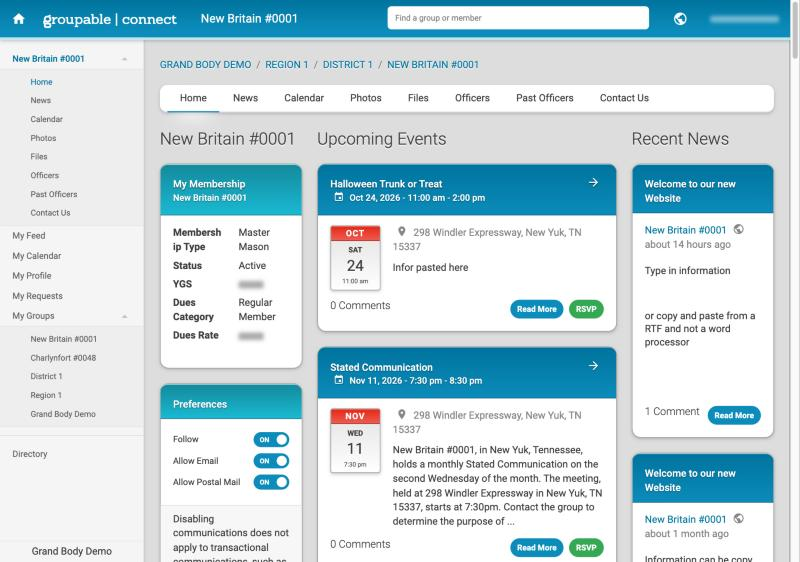Click Read More on the 14 hours ago news
Image resolution: width=800 pixels, height=562 pixels.
point(734,415)
